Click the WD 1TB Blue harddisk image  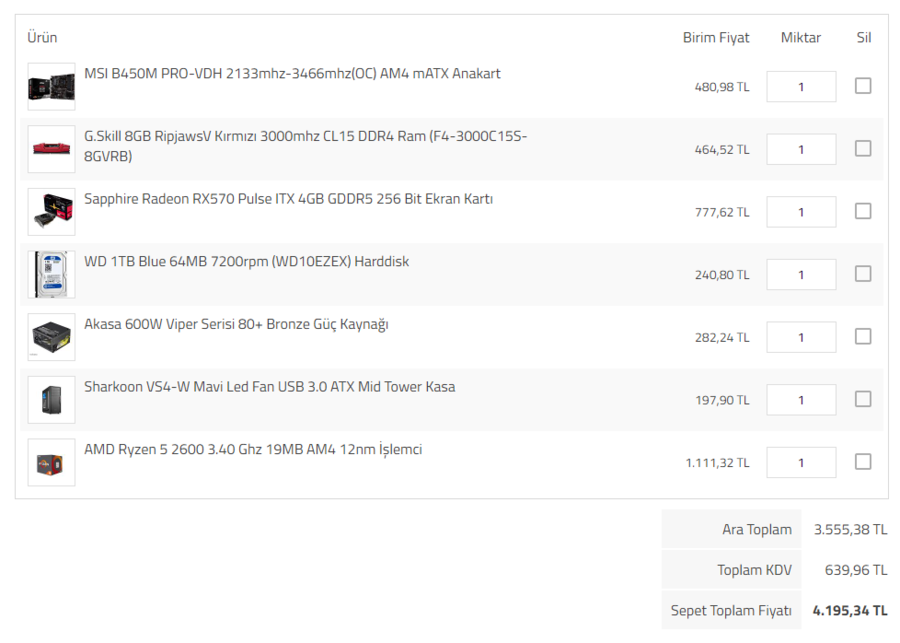coord(51,274)
